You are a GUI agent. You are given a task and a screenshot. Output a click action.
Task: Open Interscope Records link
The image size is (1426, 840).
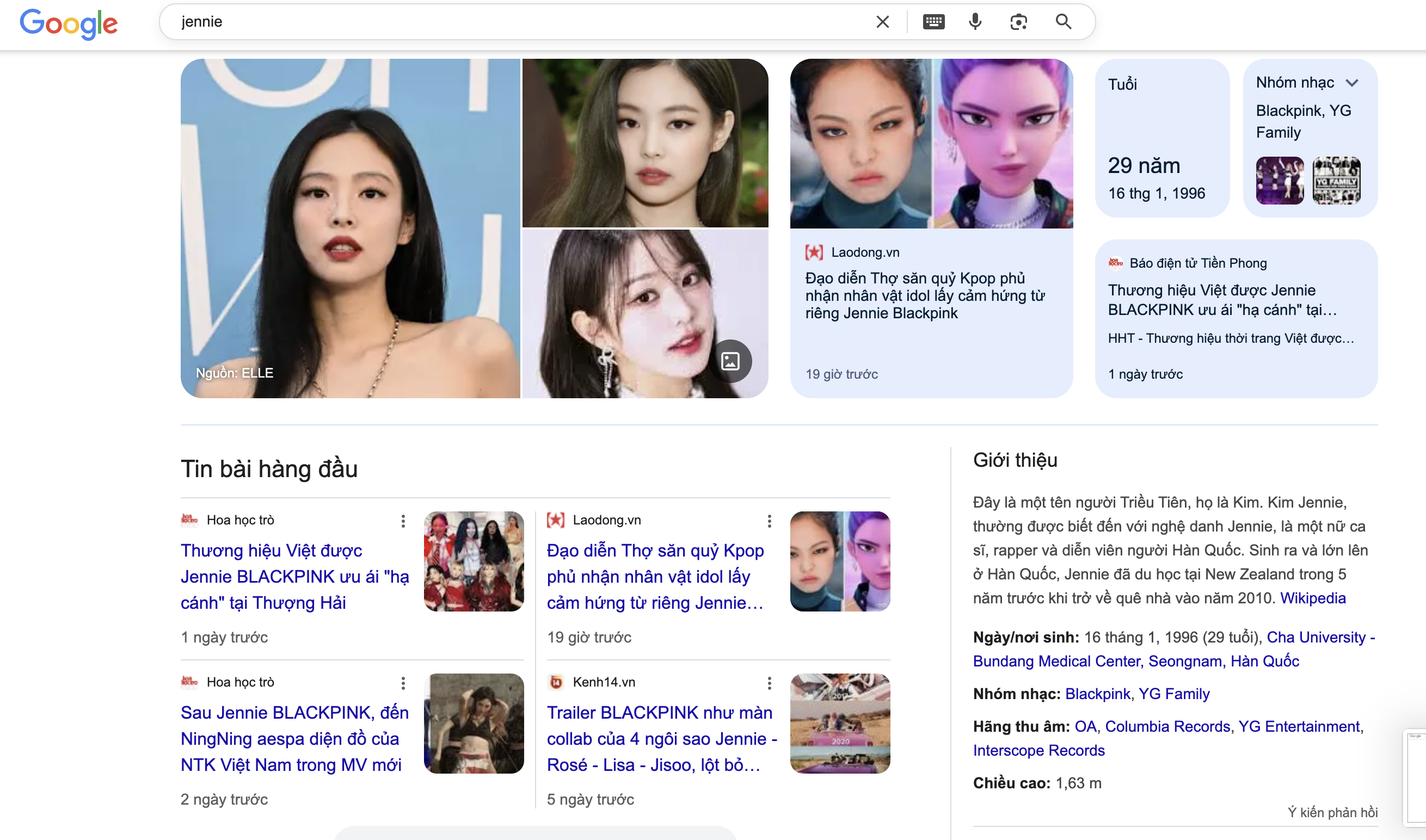tap(1039, 751)
